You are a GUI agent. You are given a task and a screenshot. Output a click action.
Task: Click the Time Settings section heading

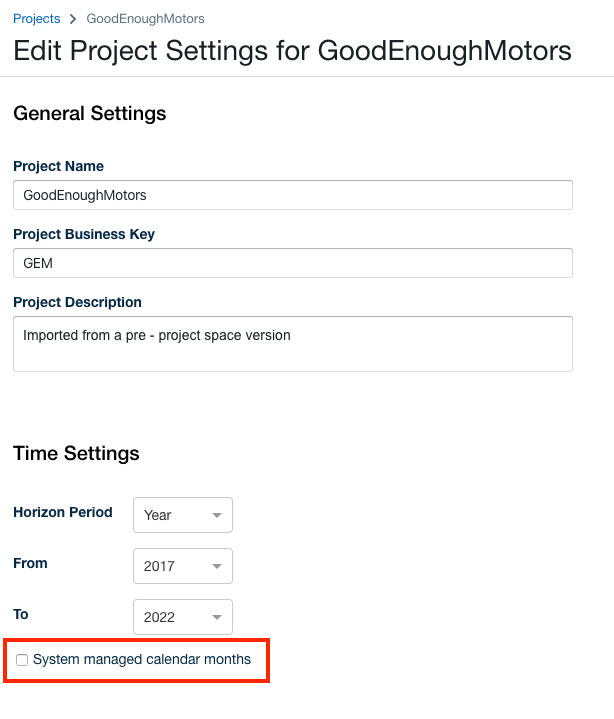(x=76, y=454)
